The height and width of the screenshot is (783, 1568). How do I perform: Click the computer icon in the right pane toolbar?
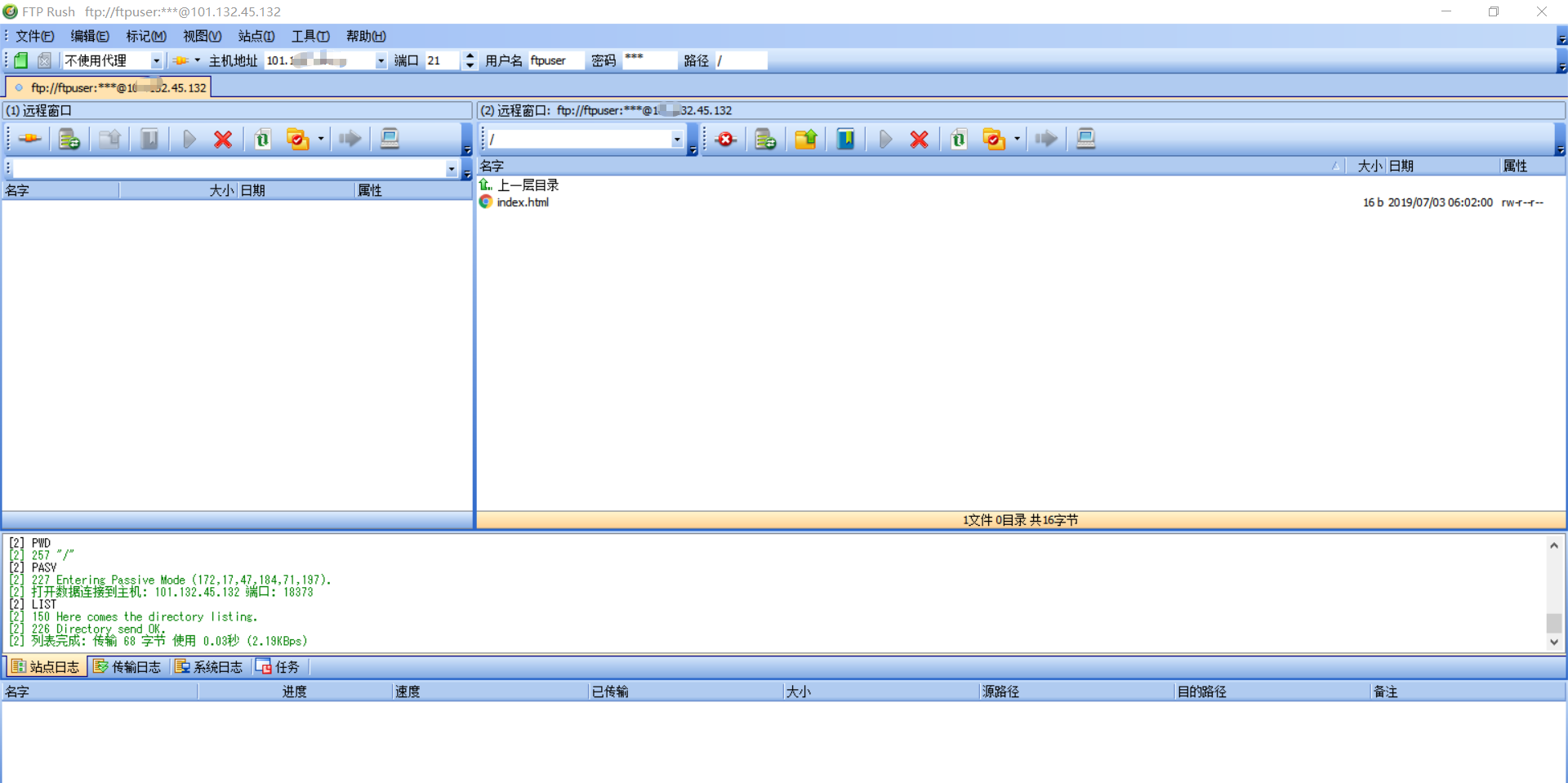tap(1085, 140)
